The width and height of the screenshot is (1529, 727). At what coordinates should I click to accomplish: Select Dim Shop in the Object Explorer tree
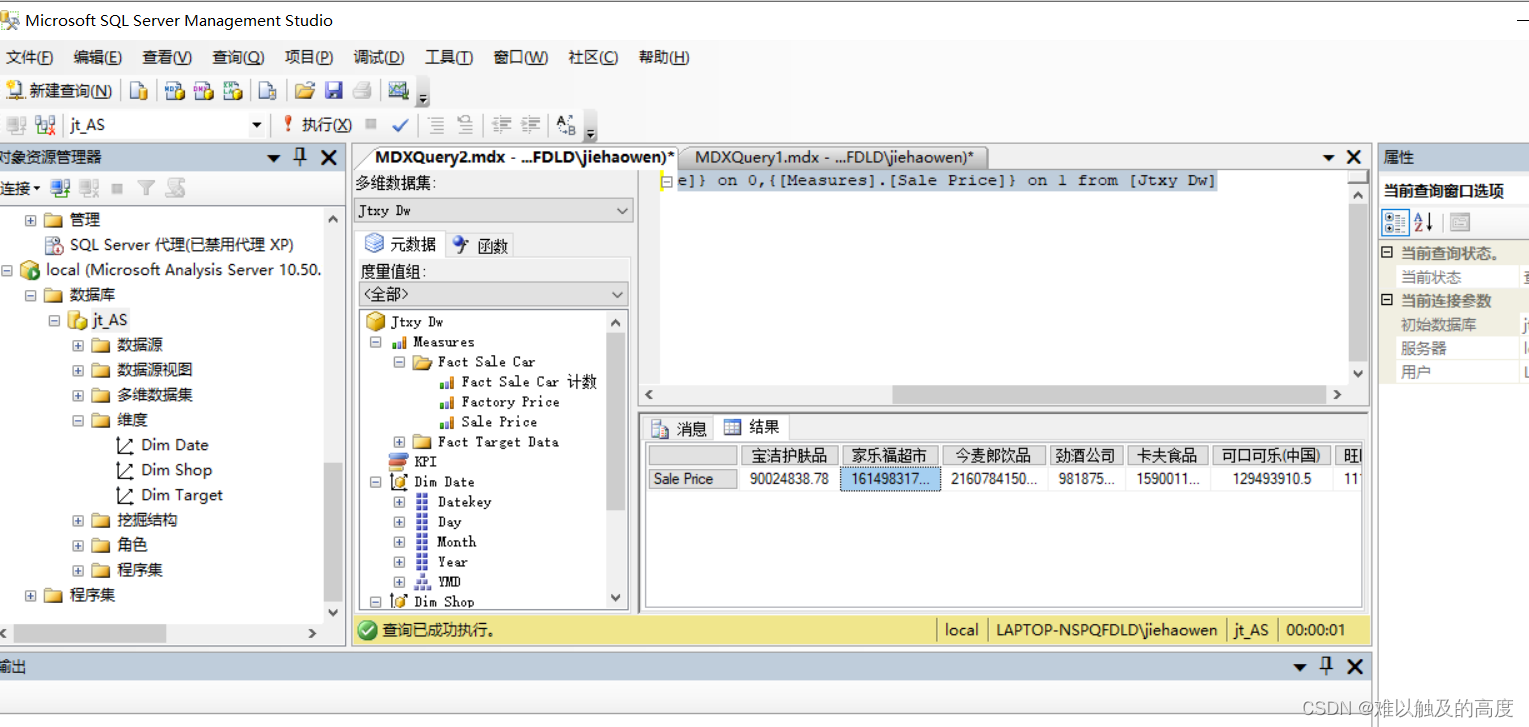coord(176,470)
